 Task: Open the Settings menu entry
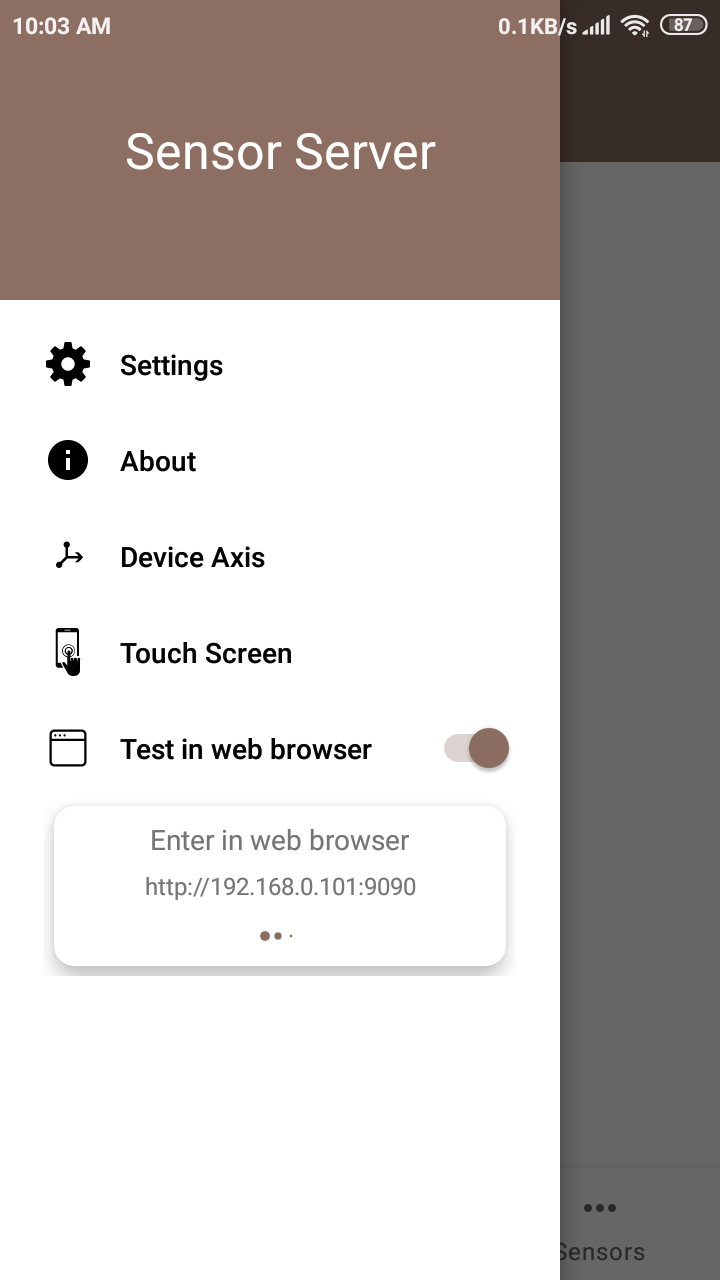(x=280, y=365)
